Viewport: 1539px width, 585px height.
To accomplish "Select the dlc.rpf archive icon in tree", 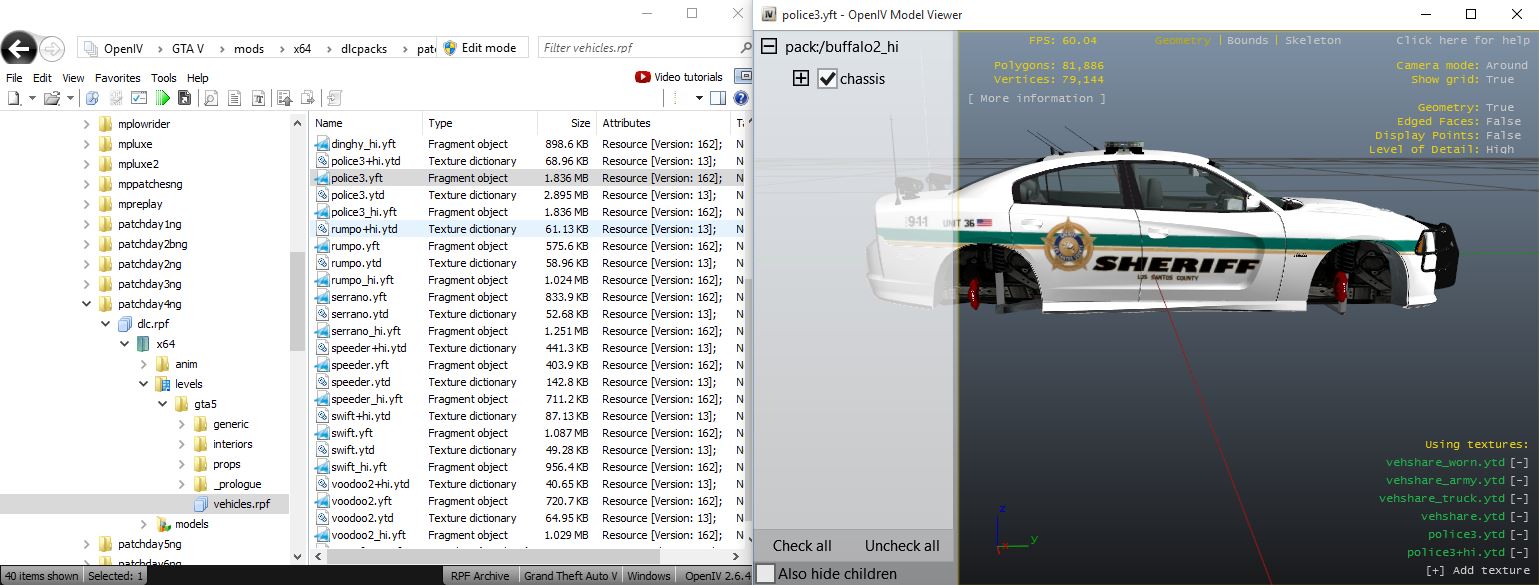I will point(125,324).
